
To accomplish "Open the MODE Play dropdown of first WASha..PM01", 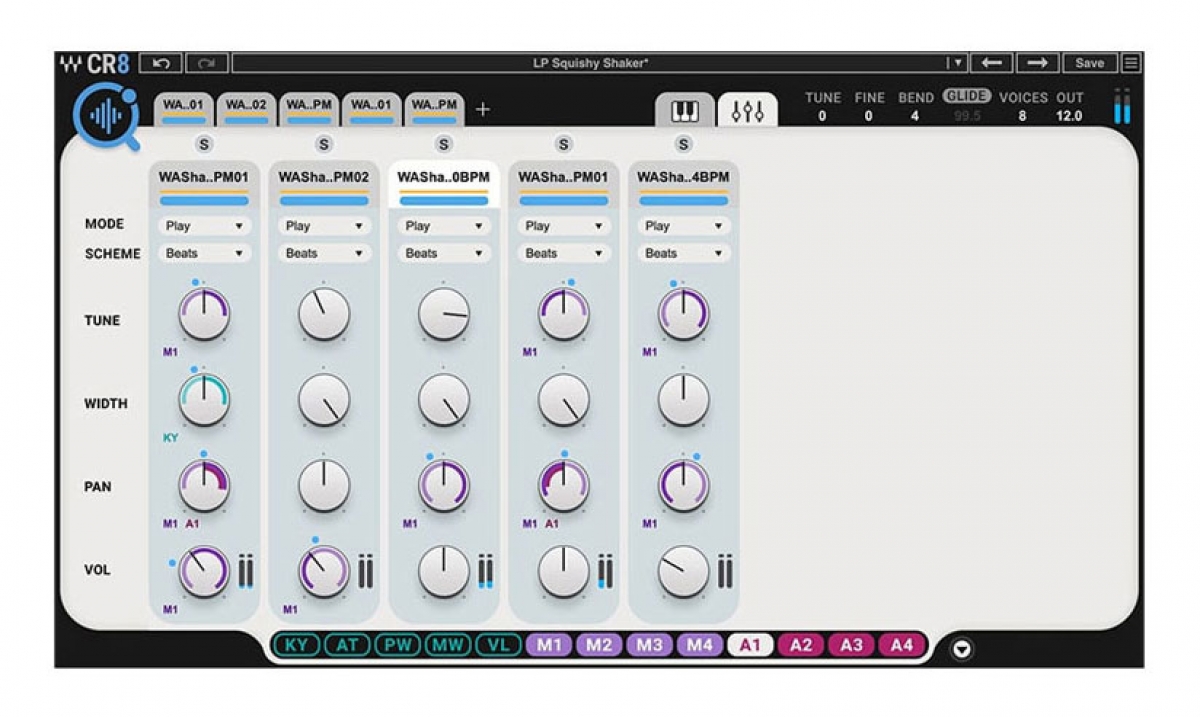I will coord(204,226).
